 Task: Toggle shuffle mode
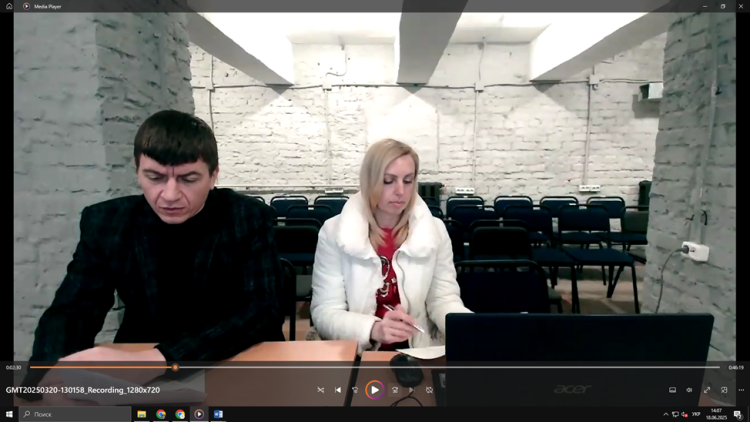tap(320, 390)
